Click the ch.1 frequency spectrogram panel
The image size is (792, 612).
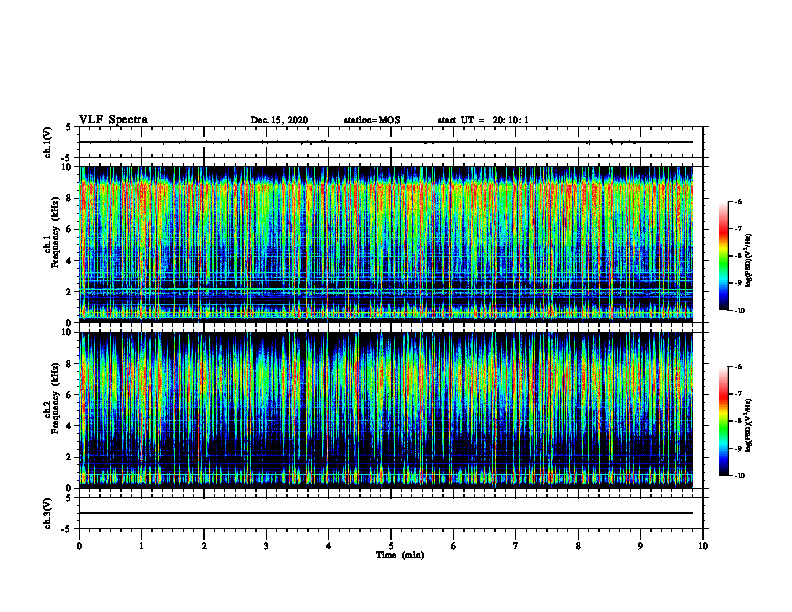(x=386, y=244)
